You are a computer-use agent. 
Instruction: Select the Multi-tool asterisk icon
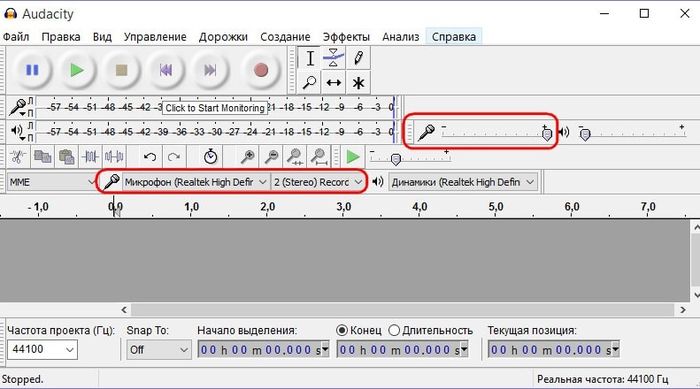tap(358, 83)
